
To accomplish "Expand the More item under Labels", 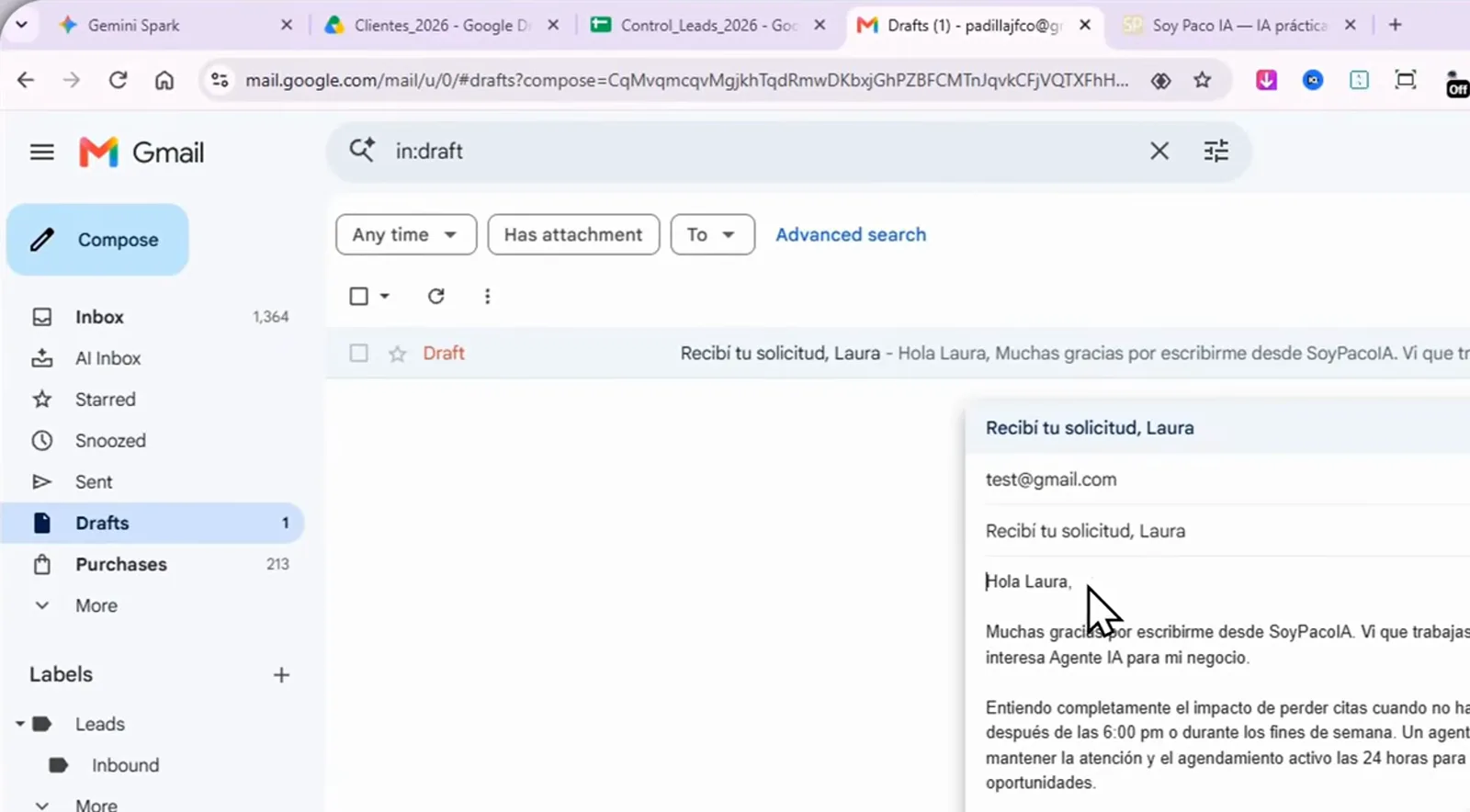I will (x=96, y=805).
